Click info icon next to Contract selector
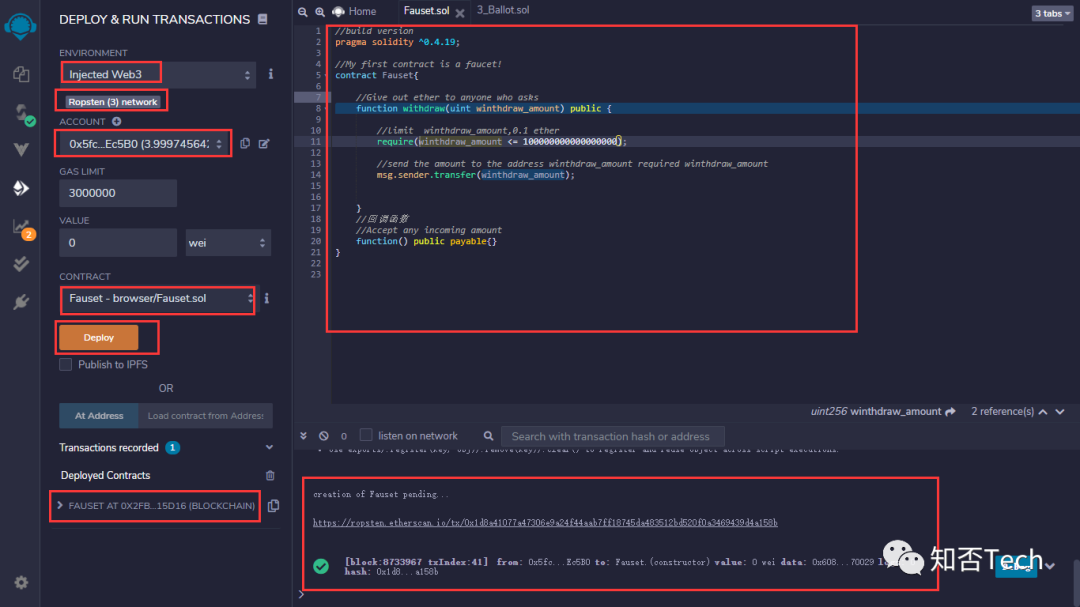Image resolution: width=1080 pixels, height=607 pixels. click(x=267, y=298)
